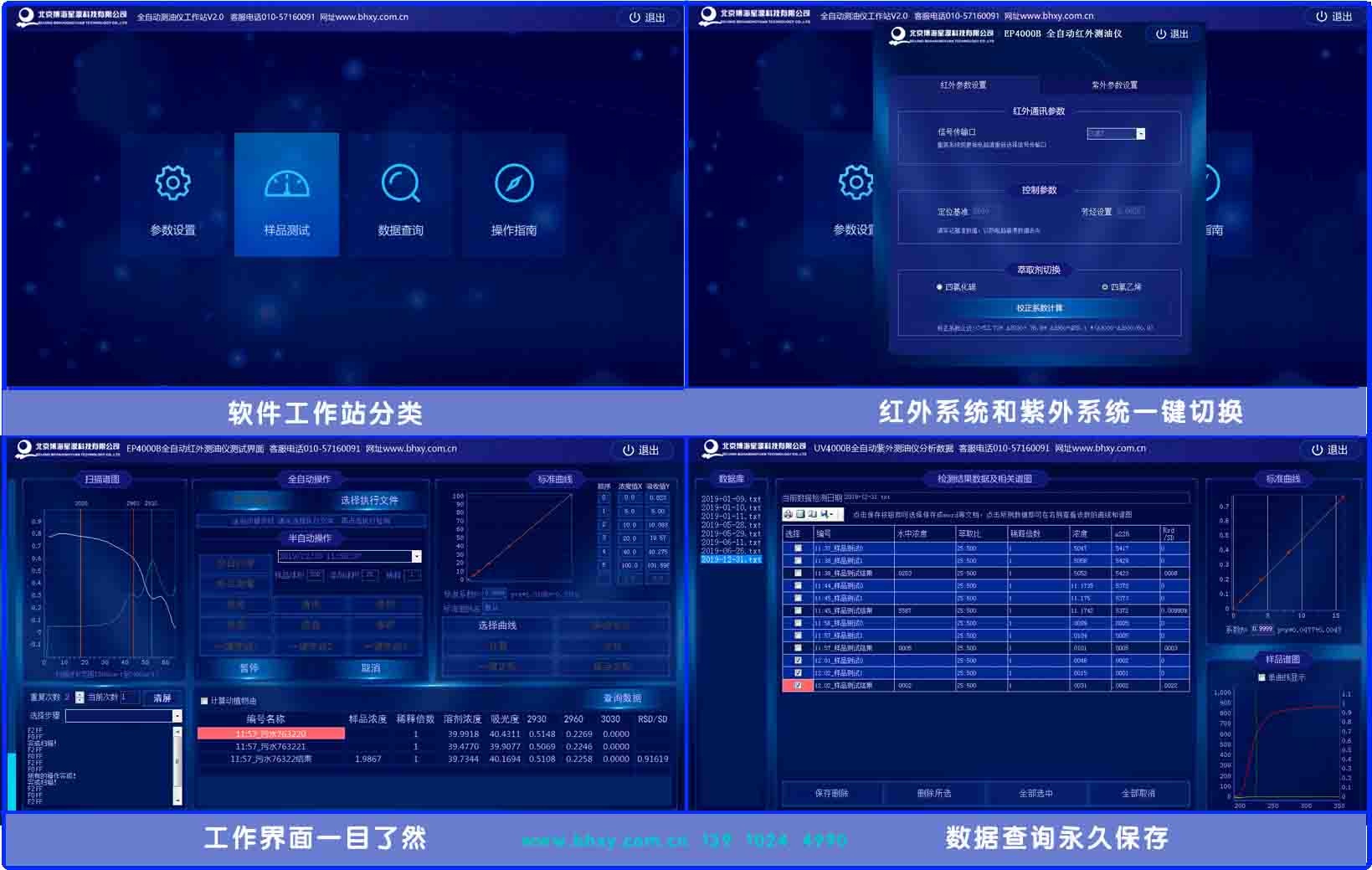Open 参数设置 gear icon in top-left panel
The height and width of the screenshot is (870, 1372).
pos(172,183)
